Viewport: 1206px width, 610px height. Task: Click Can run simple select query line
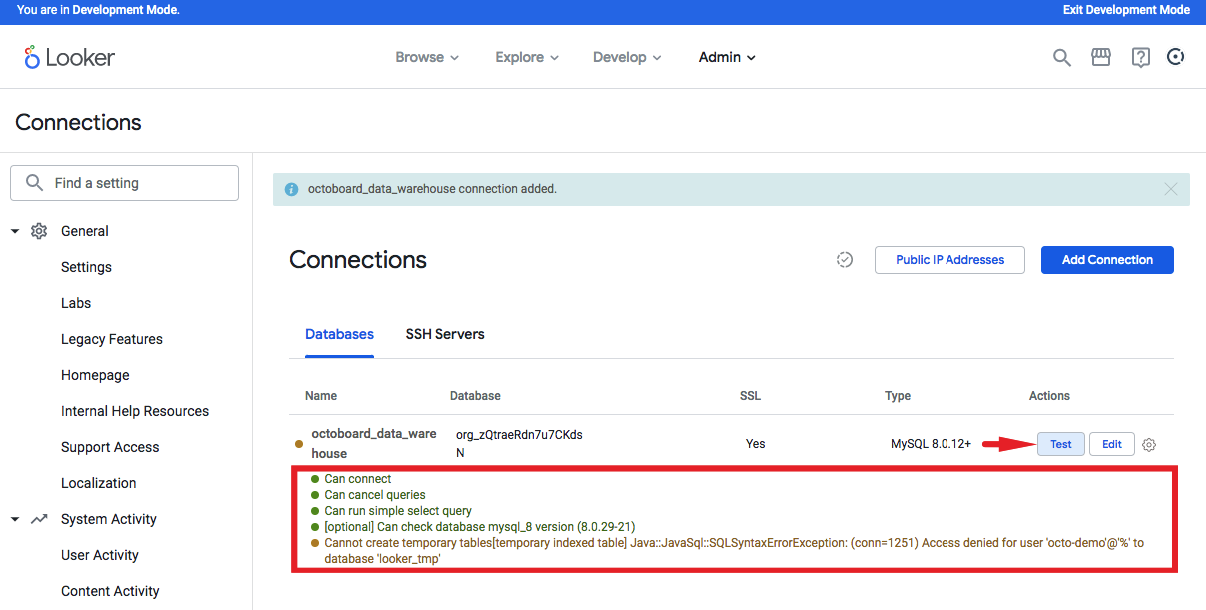pos(398,511)
